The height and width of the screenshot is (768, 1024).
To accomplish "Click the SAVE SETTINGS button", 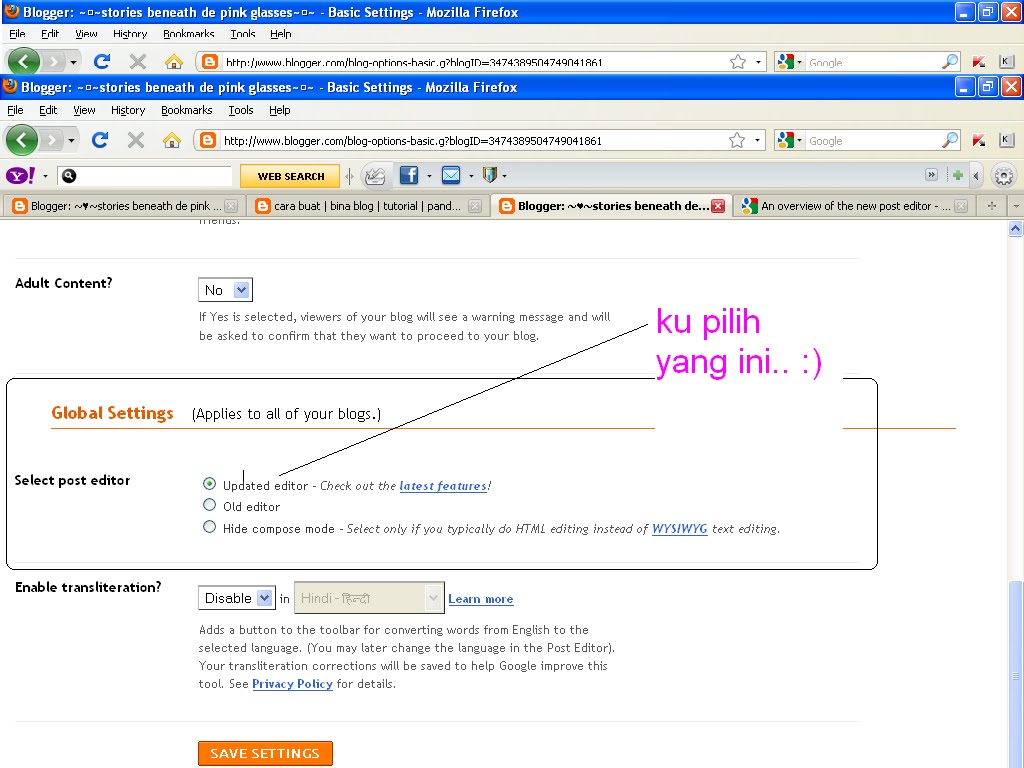I will click(265, 753).
